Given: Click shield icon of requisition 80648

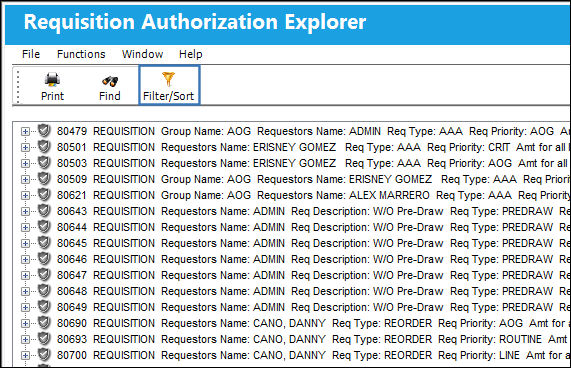Looking at the screenshot, I should coord(44,290).
